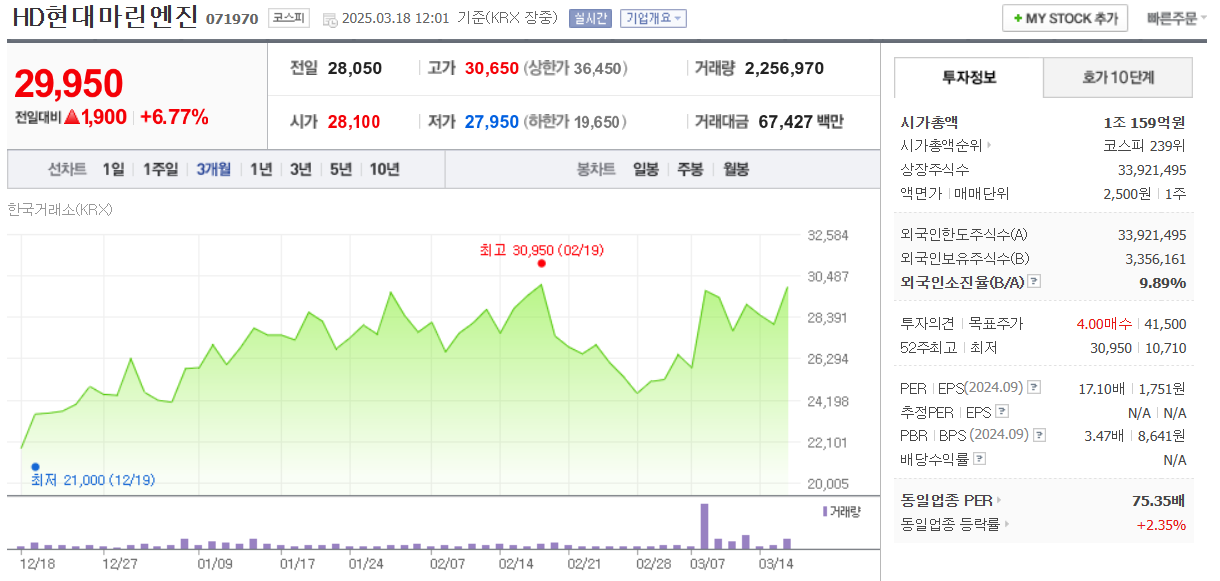The width and height of the screenshot is (1220, 581).
Task: Click the 목표주가 value 41,500
Action: pos(1166,324)
